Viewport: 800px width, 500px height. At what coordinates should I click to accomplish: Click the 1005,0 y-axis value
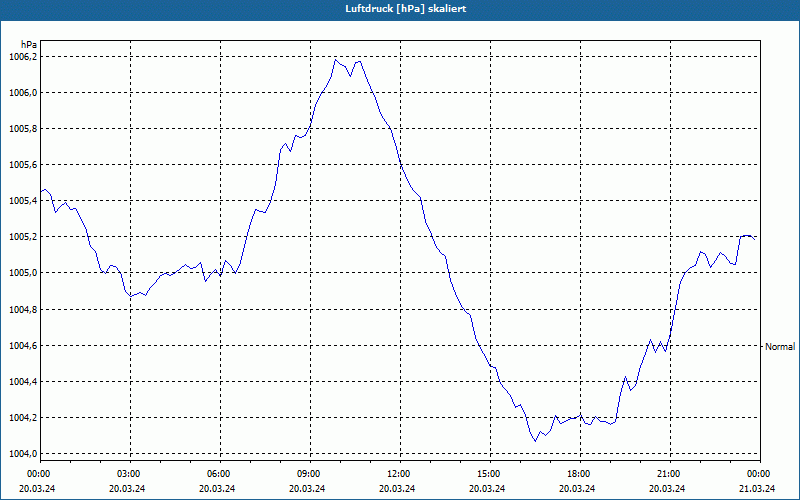pyautogui.click(x=23, y=273)
